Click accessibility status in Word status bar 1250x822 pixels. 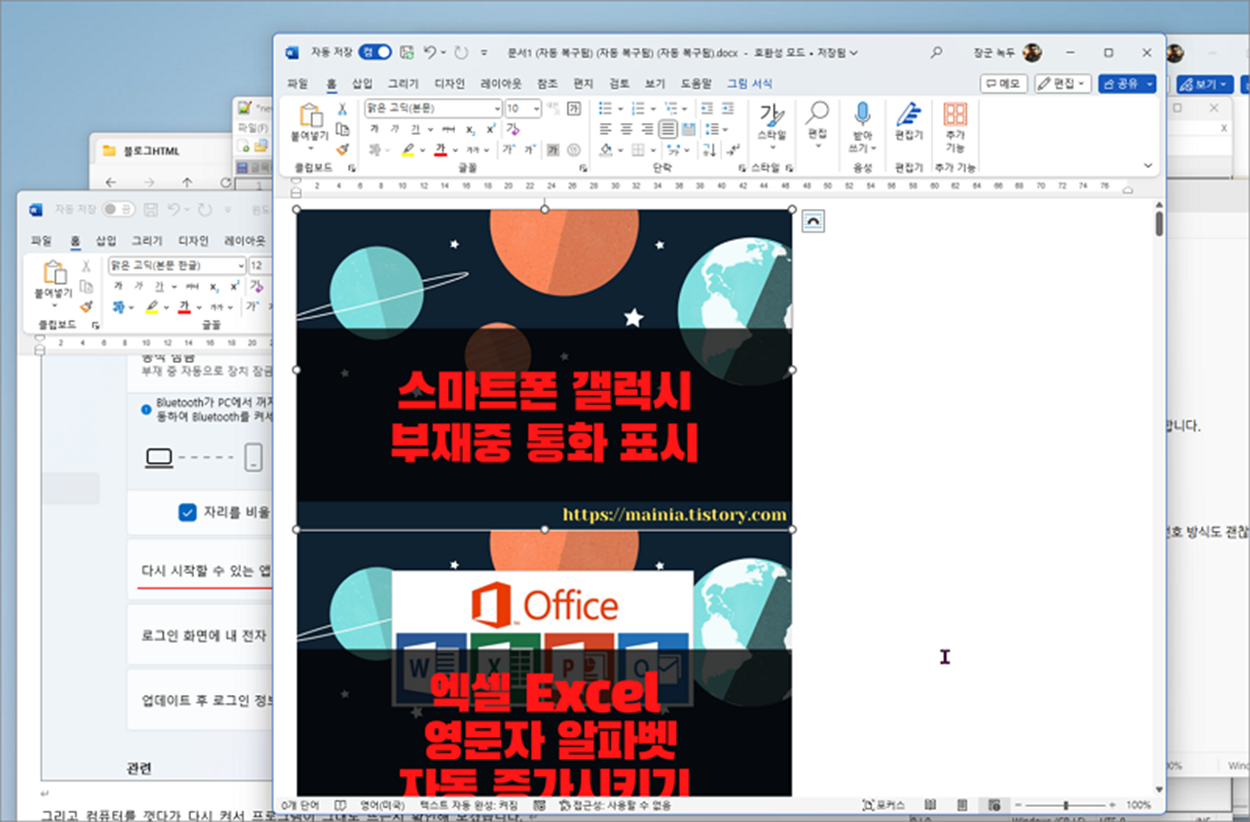(x=616, y=804)
